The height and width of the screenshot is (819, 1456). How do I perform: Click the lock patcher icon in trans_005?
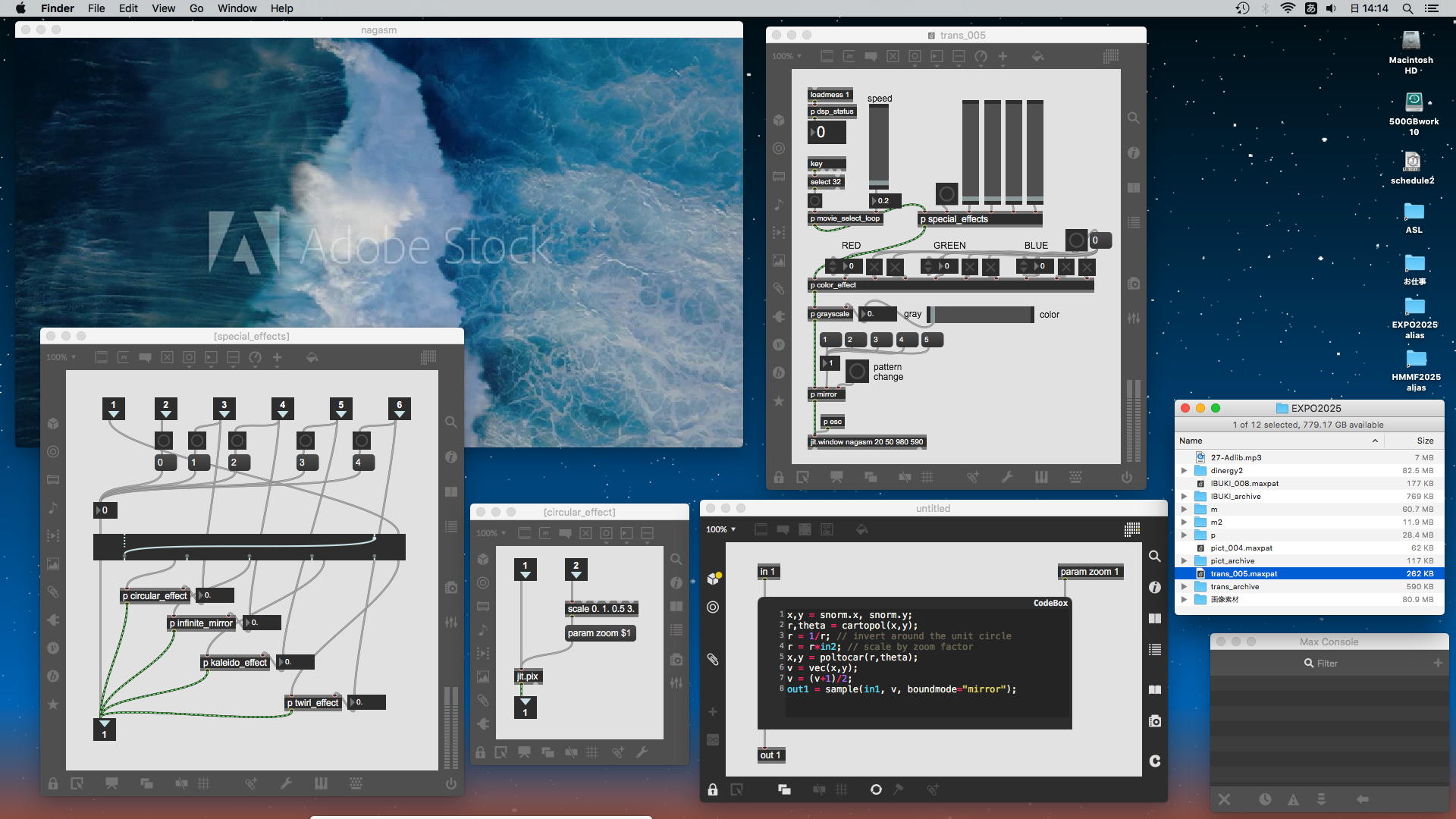tap(779, 477)
